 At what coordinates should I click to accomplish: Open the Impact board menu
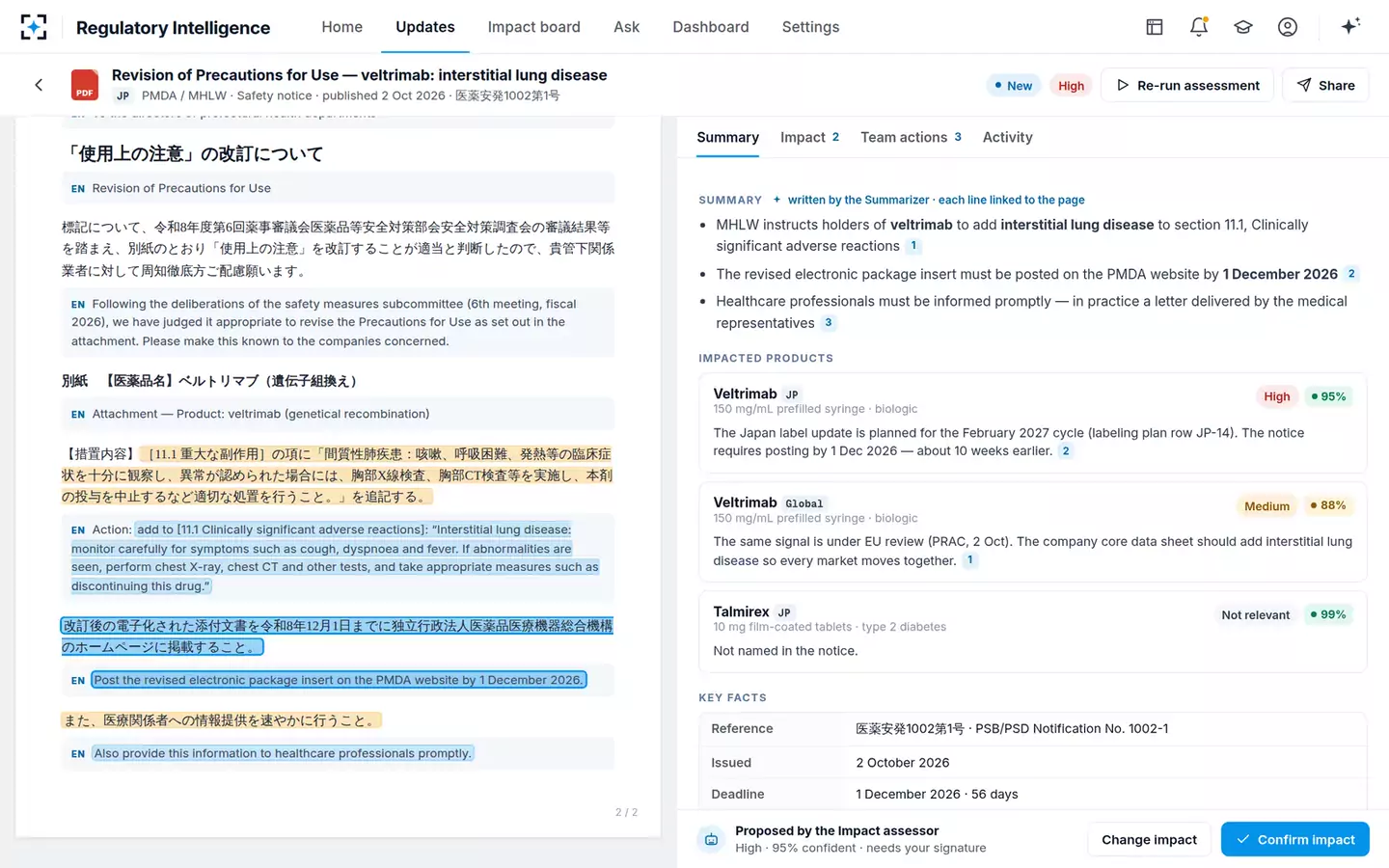[533, 27]
